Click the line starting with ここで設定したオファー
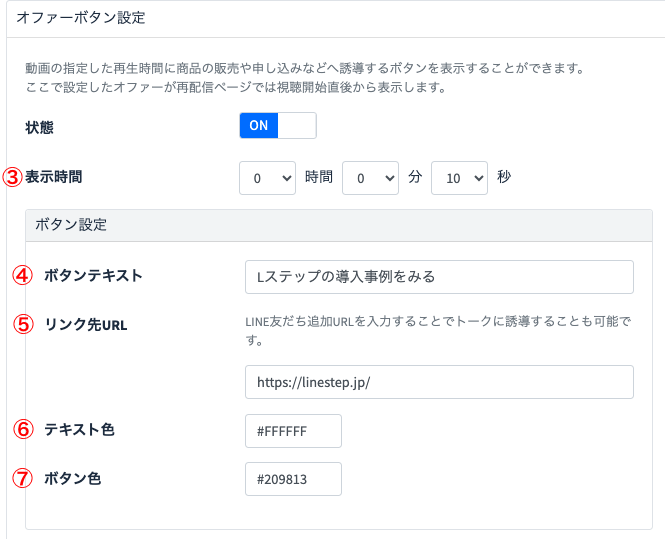 (x=236, y=87)
